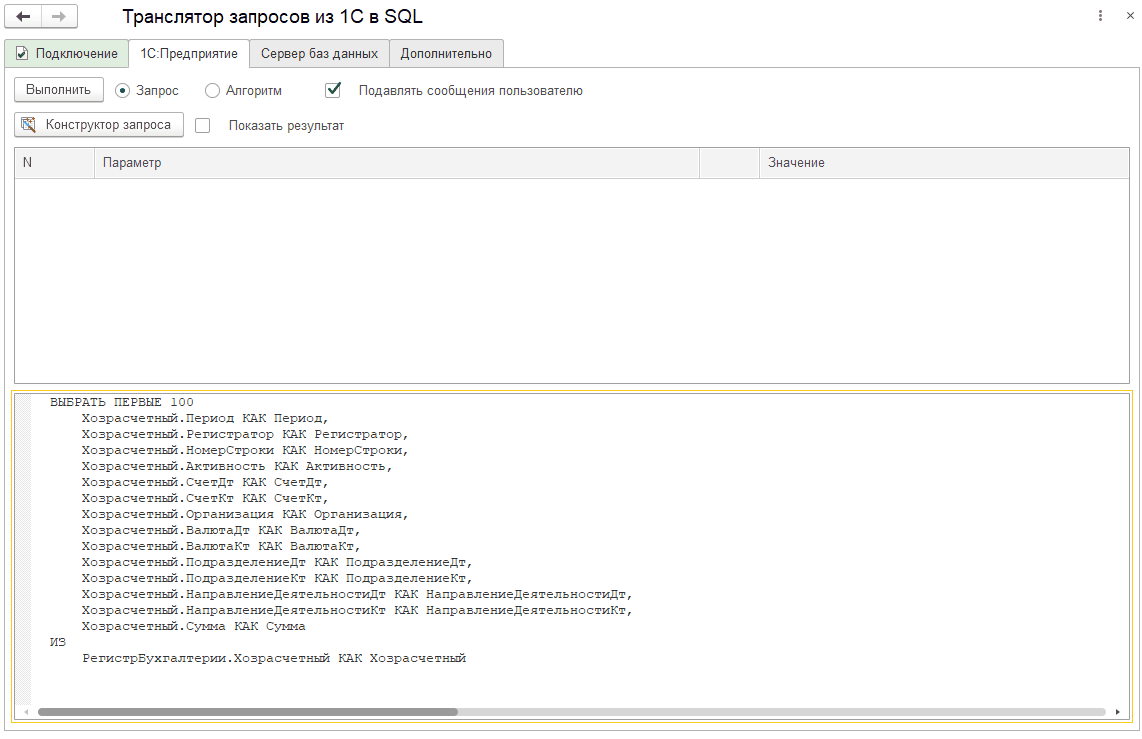The width and height of the screenshot is (1142, 739).
Task: Enable the Показать результат checkbox
Action: 203,125
